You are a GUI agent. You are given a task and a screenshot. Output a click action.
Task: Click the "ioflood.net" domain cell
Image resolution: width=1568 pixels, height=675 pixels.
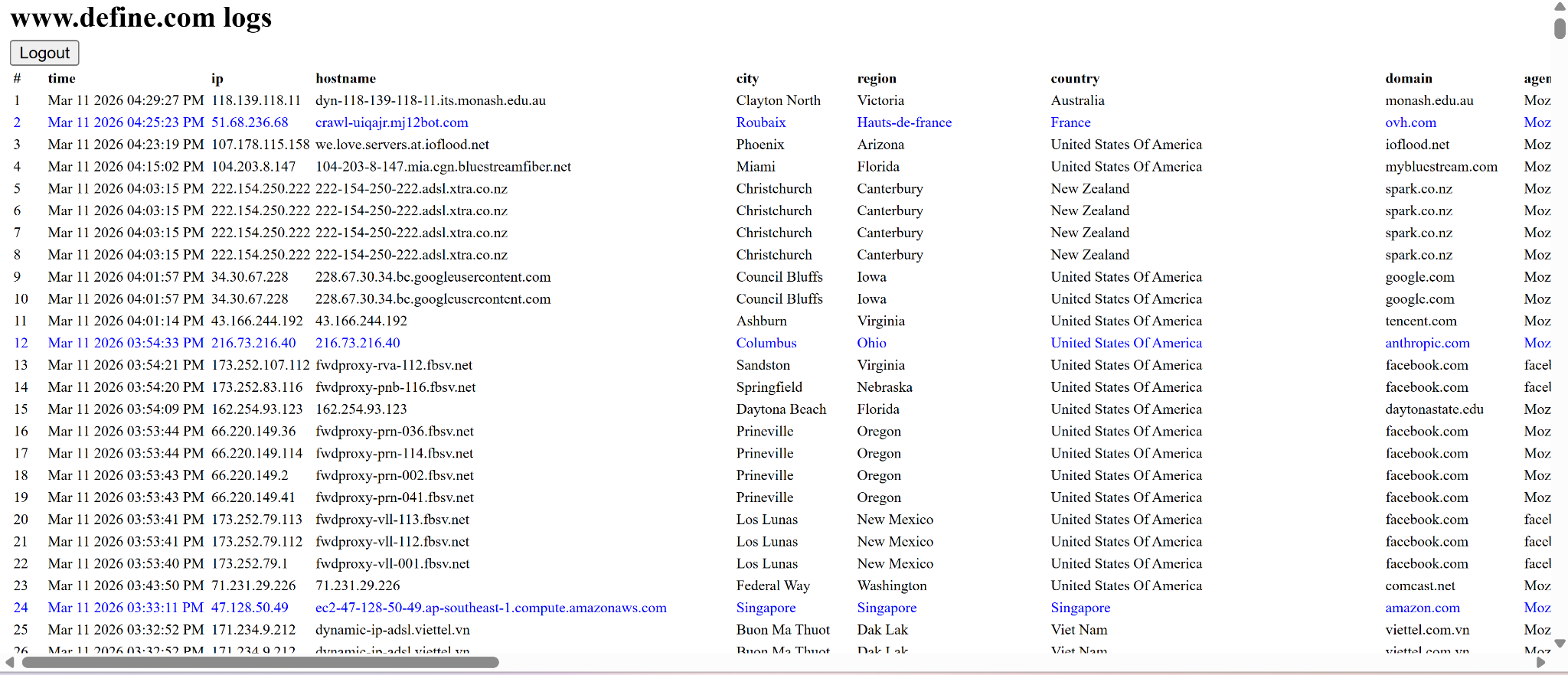[1417, 145]
